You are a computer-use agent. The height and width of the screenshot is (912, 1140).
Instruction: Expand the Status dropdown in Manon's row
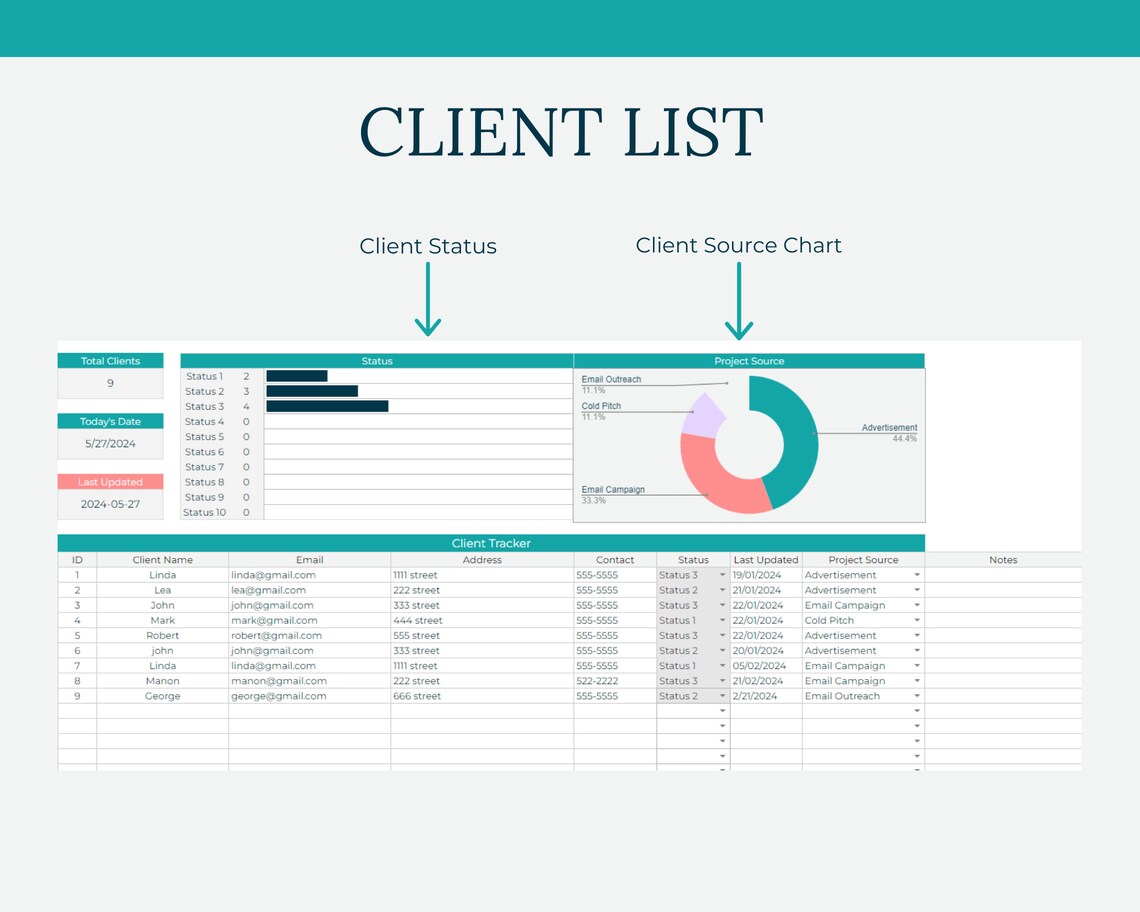point(721,681)
